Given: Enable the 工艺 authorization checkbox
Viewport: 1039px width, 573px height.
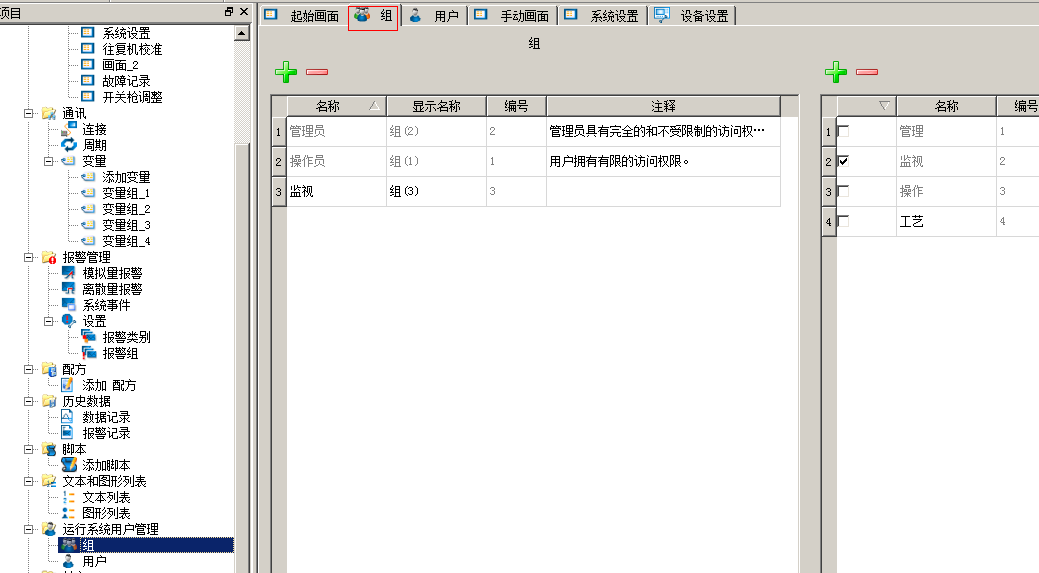Looking at the screenshot, I should (844, 221).
